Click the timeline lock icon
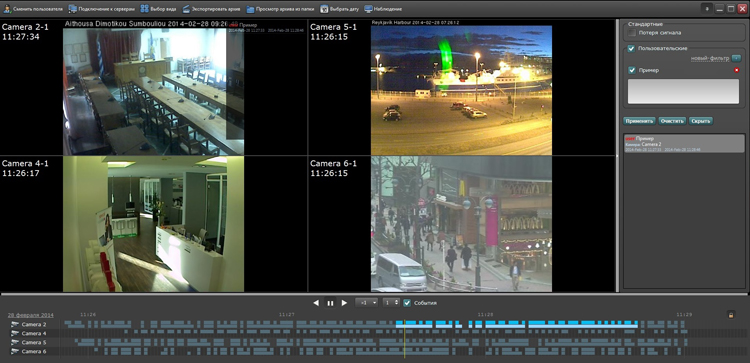The width and height of the screenshot is (750, 363). pos(730,315)
